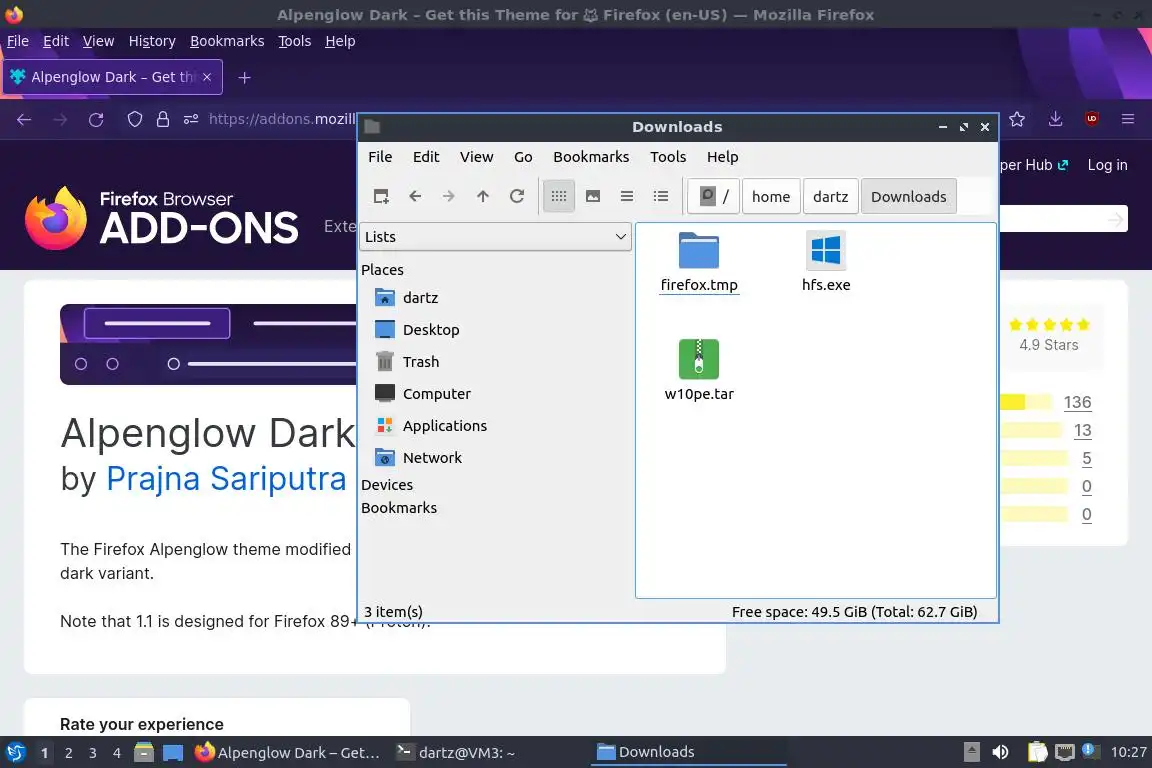Click the 5 three-star ratings count link

point(1087,459)
